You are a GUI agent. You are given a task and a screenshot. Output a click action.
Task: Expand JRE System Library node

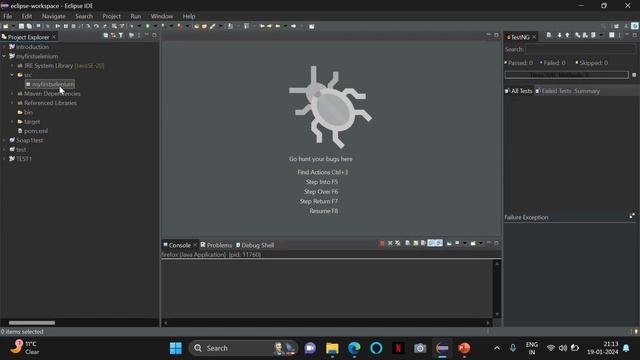click(x=12, y=66)
